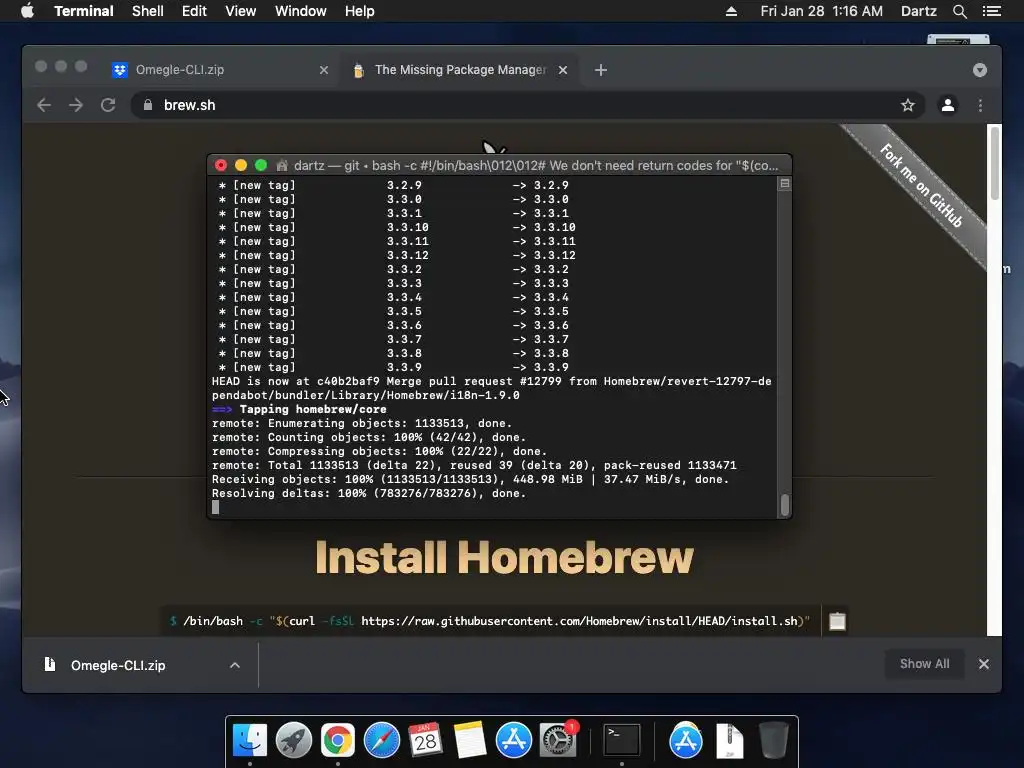1024x768 pixels.
Task: Open the View menu
Action: tap(240, 11)
